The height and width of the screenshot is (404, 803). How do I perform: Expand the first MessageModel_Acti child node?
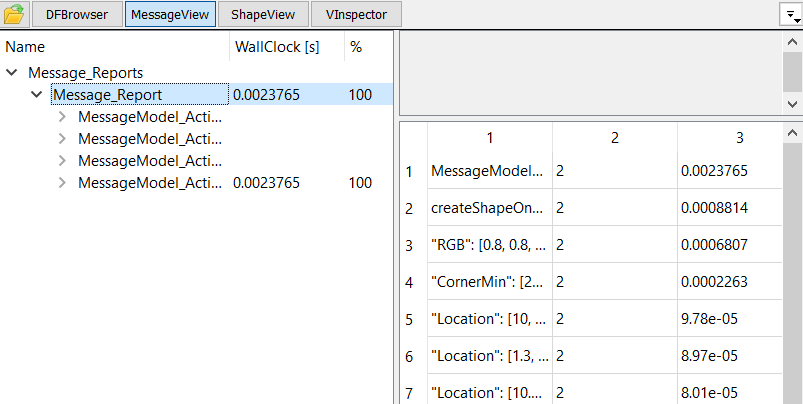(x=62, y=117)
